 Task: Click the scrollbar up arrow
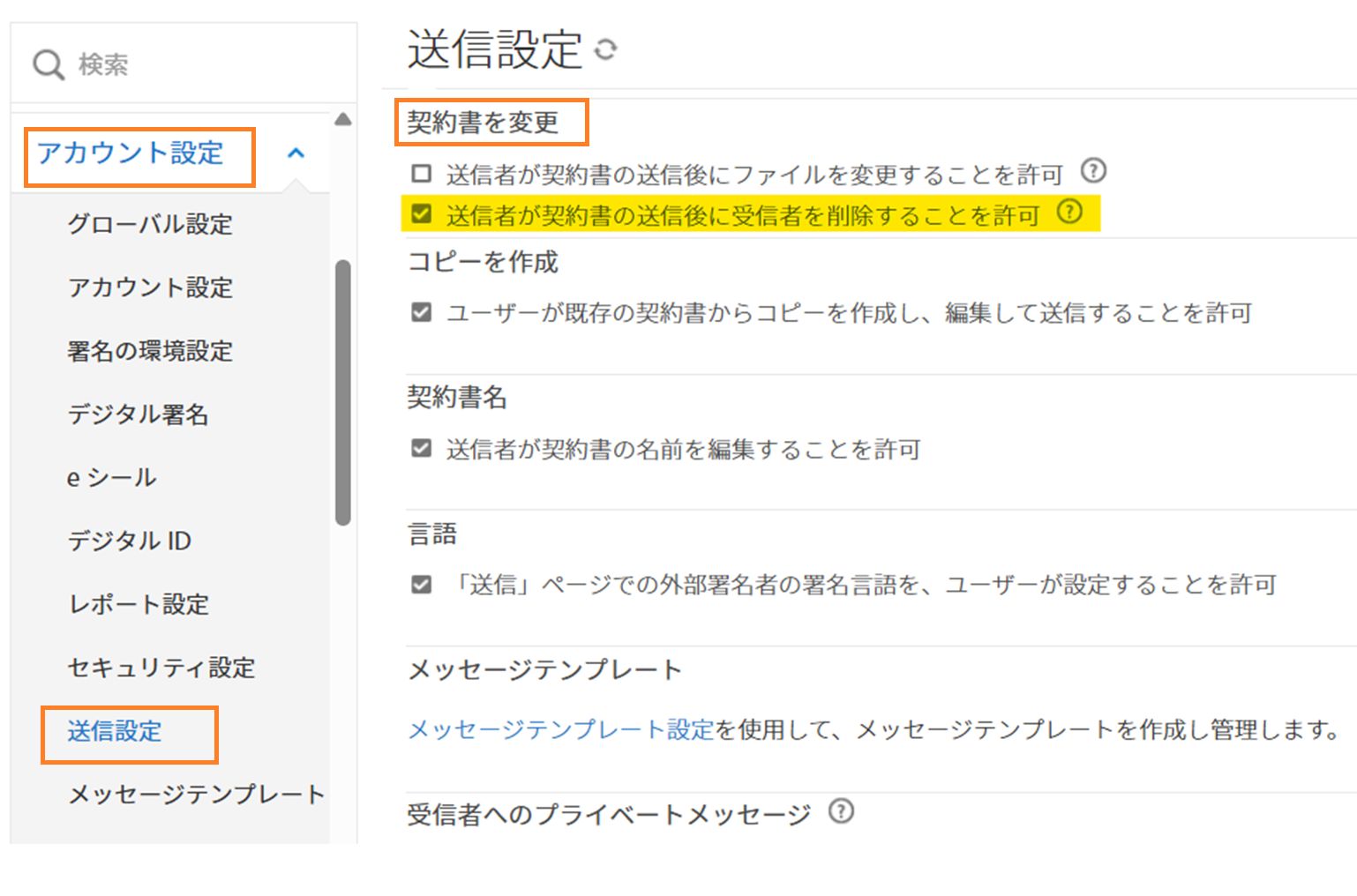pos(343,117)
